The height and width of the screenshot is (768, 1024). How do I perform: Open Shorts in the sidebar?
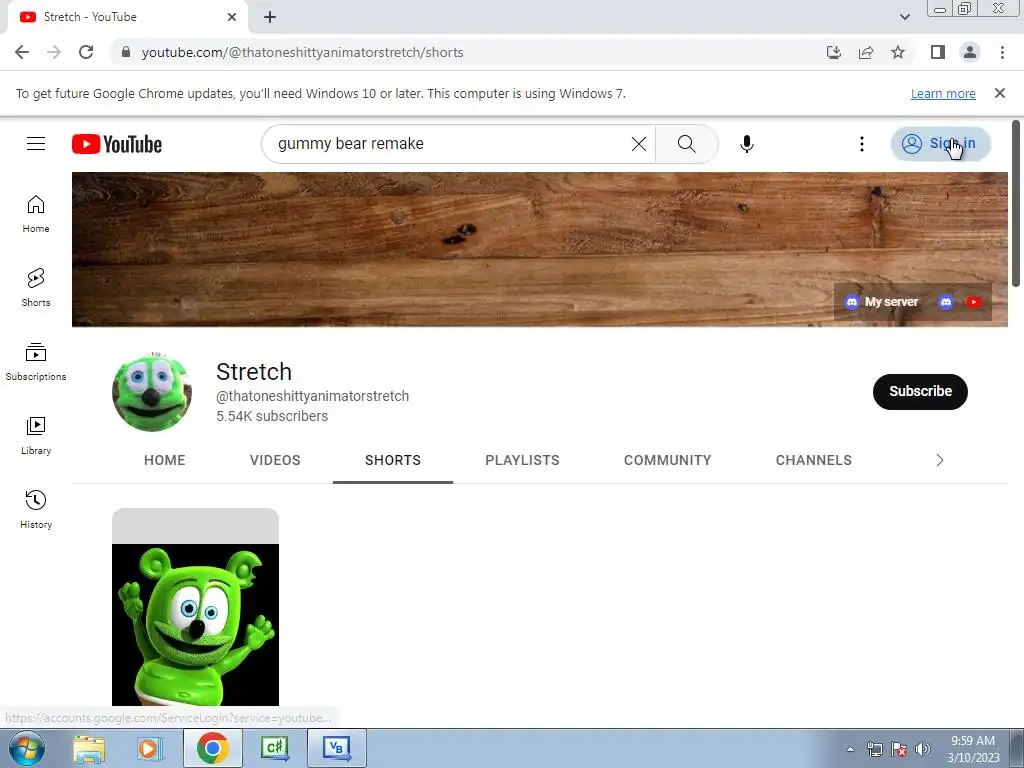coord(36,288)
